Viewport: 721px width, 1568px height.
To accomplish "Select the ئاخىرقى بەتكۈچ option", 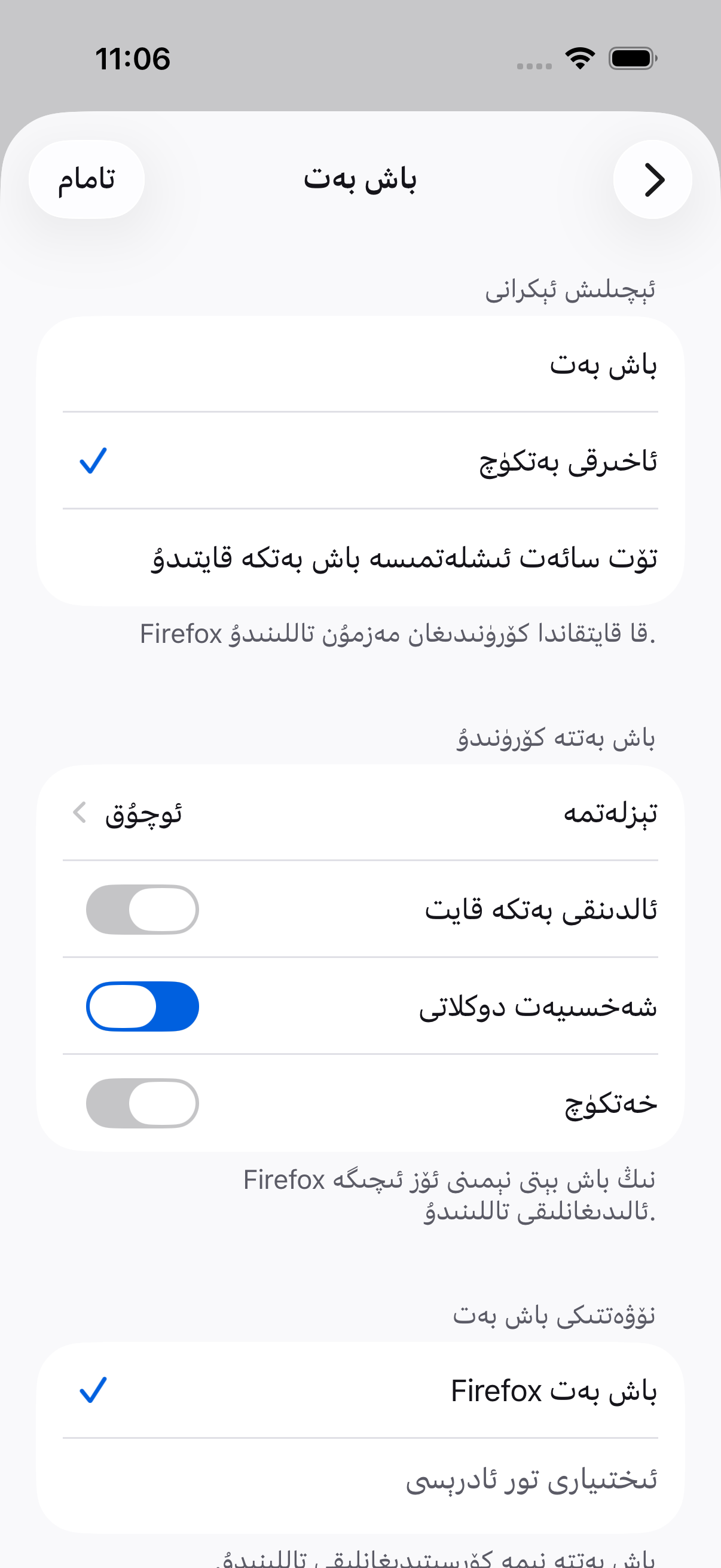I will pos(360,461).
